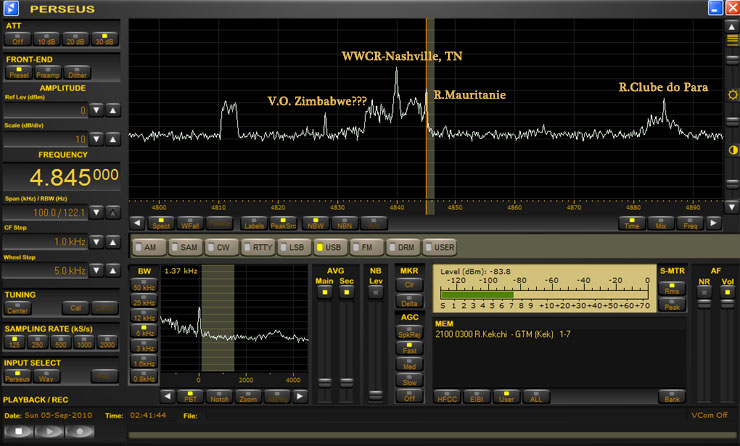This screenshot has height=446, width=740.
Task: Select USB mode
Action: coord(331,247)
